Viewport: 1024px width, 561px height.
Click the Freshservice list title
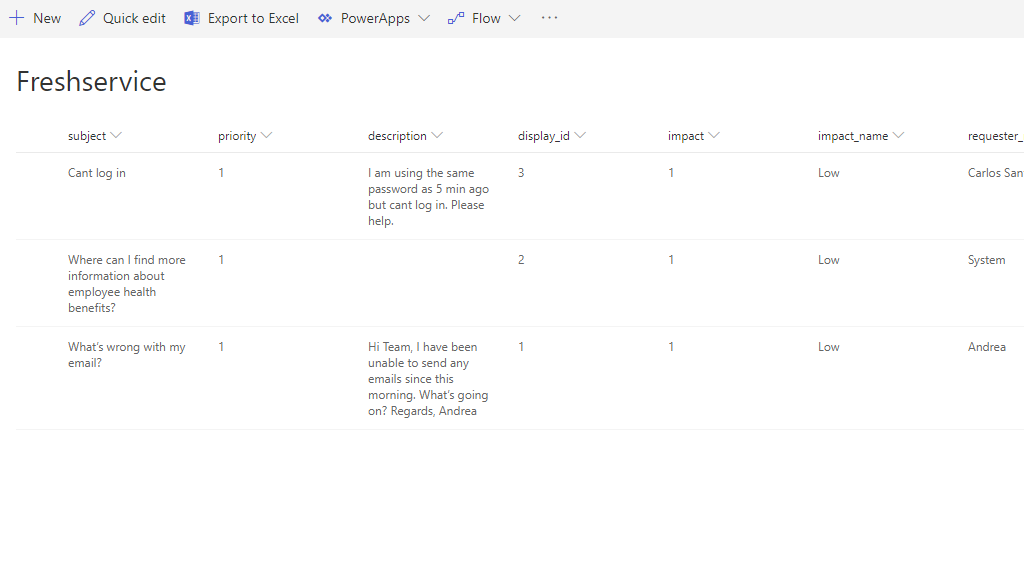click(x=91, y=82)
